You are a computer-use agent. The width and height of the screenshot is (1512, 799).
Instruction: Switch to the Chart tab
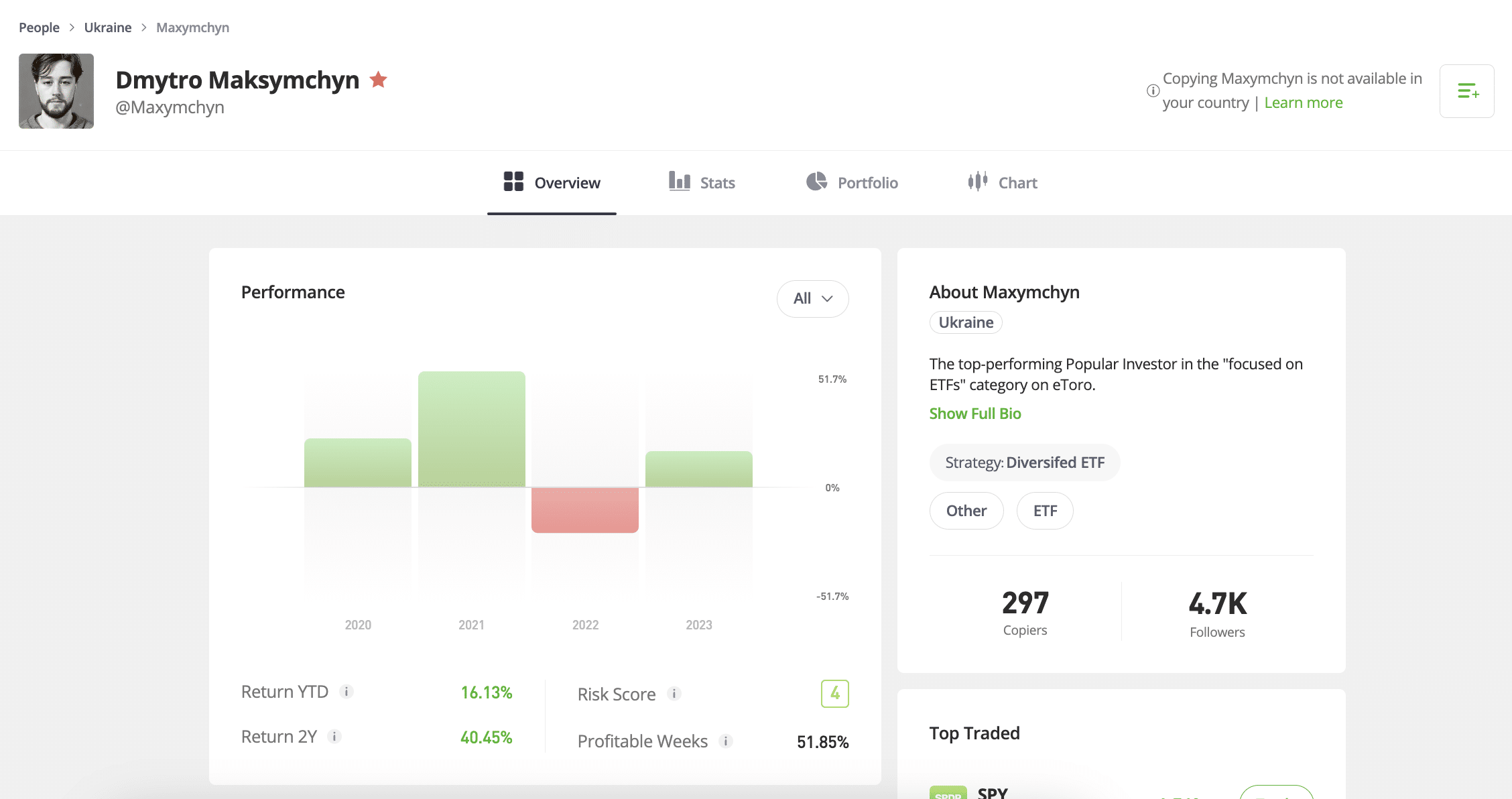click(x=1003, y=182)
